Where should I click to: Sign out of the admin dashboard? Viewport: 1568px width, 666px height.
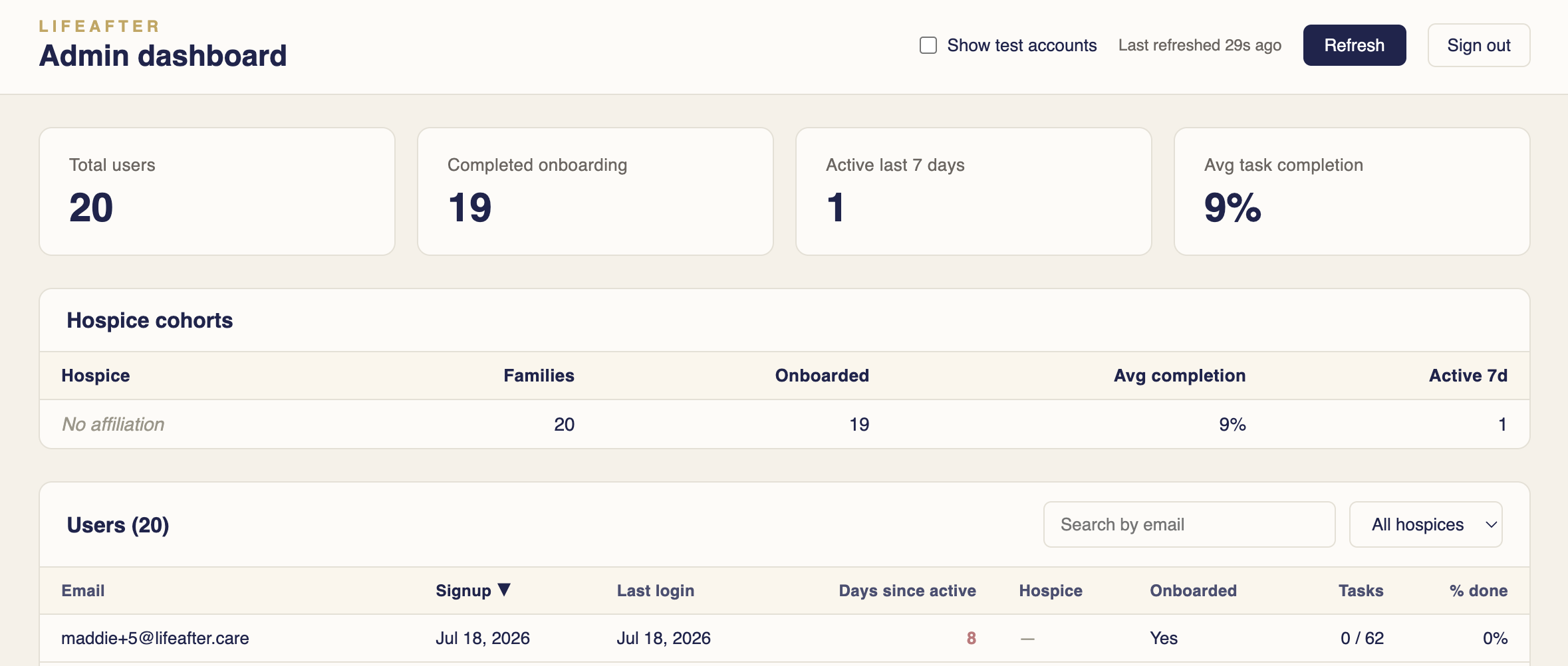click(x=1478, y=45)
